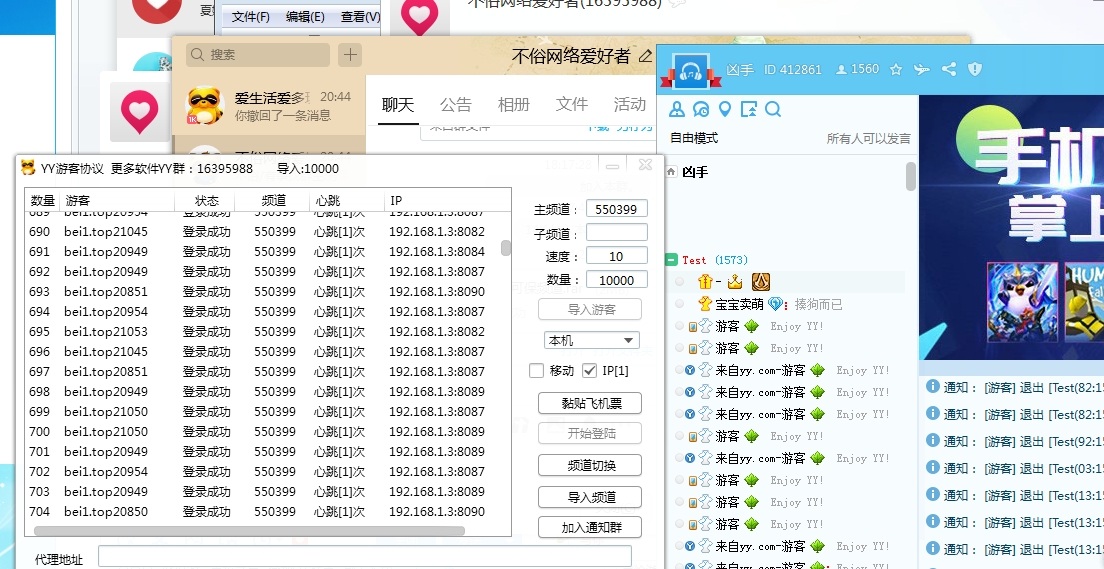Open the 活动 tab
Image resolution: width=1104 pixels, height=569 pixels.
pyautogui.click(x=629, y=104)
